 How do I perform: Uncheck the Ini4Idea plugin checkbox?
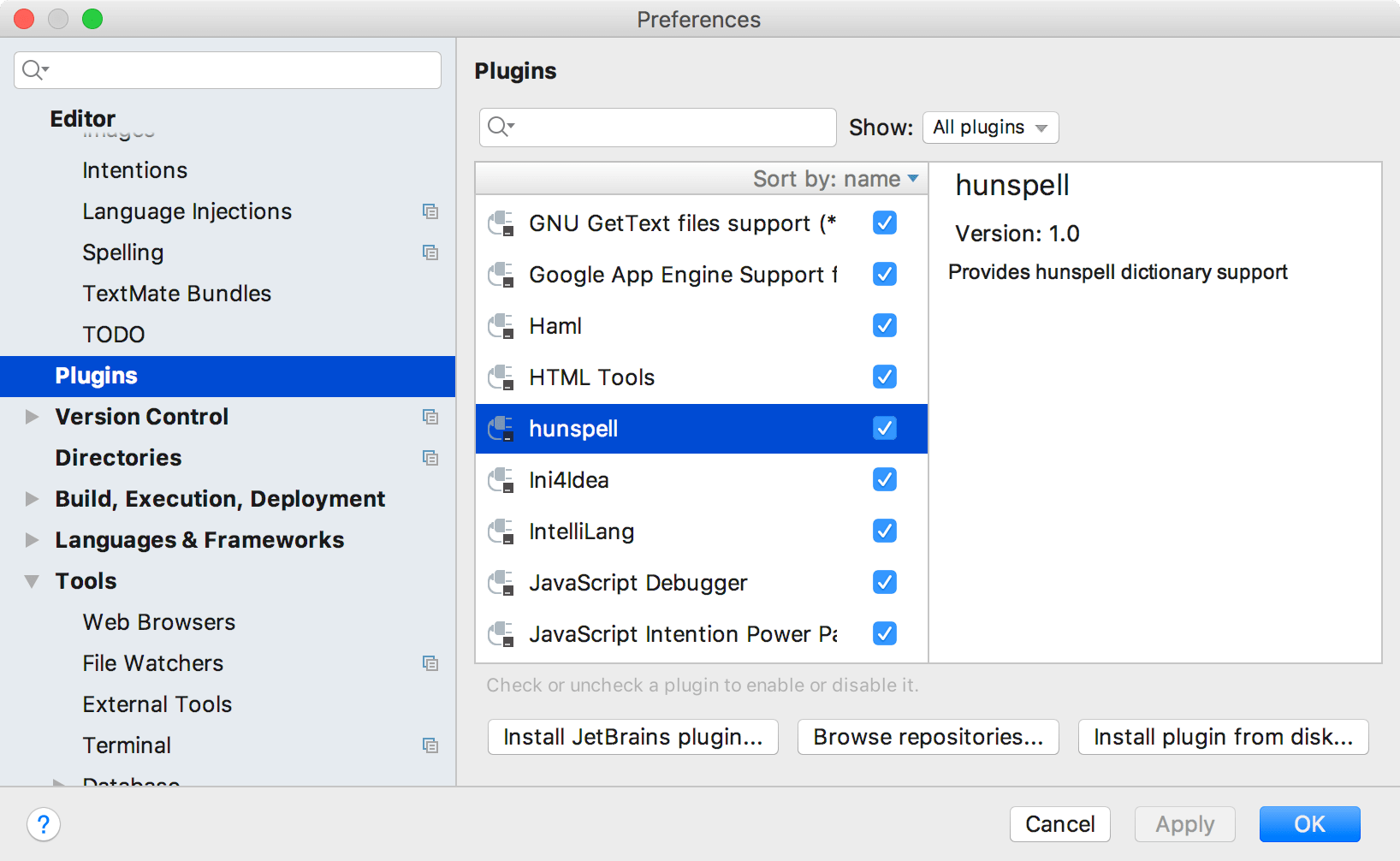pos(884,479)
